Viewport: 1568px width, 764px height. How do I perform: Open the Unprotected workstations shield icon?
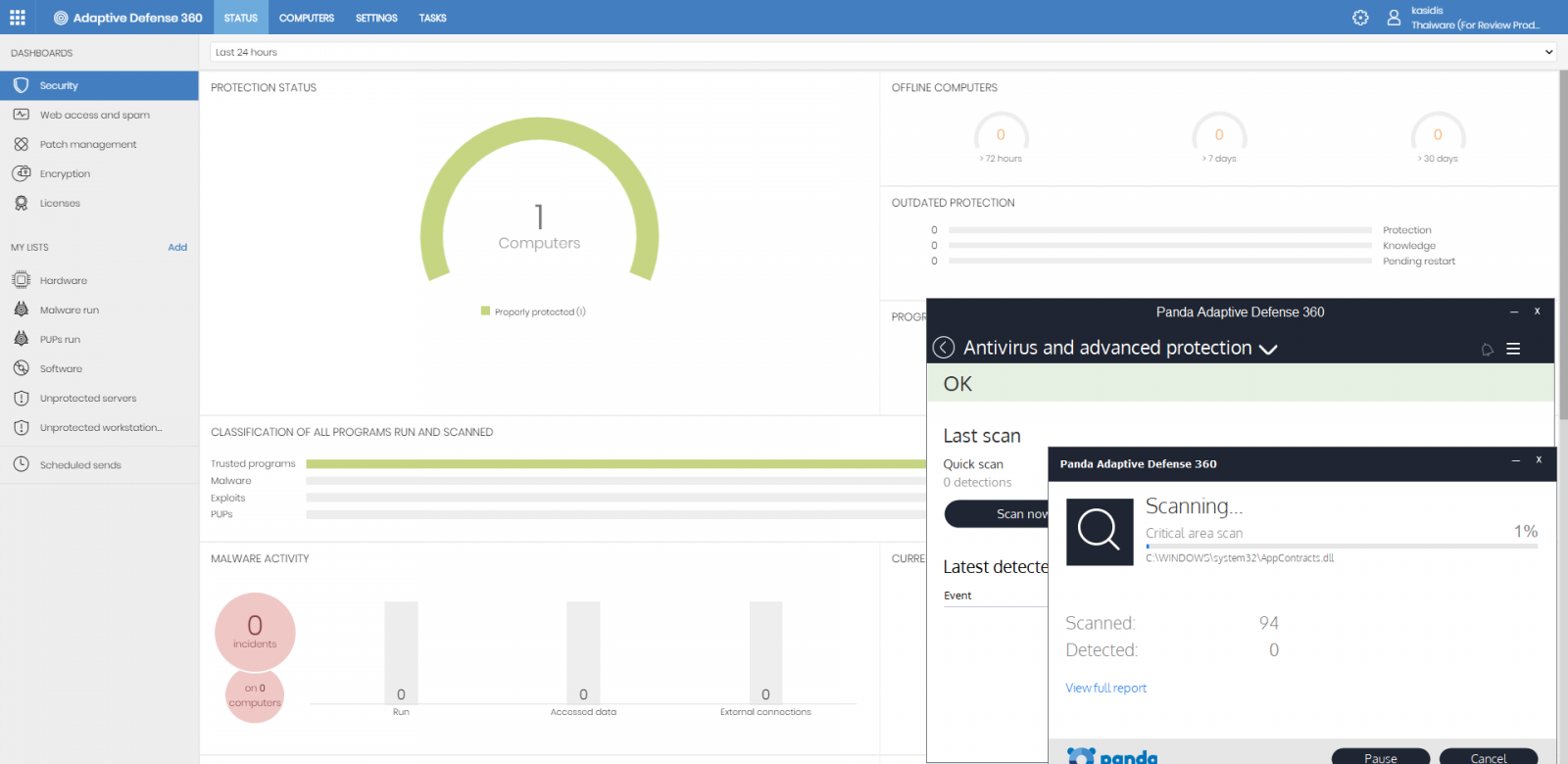click(22, 427)
